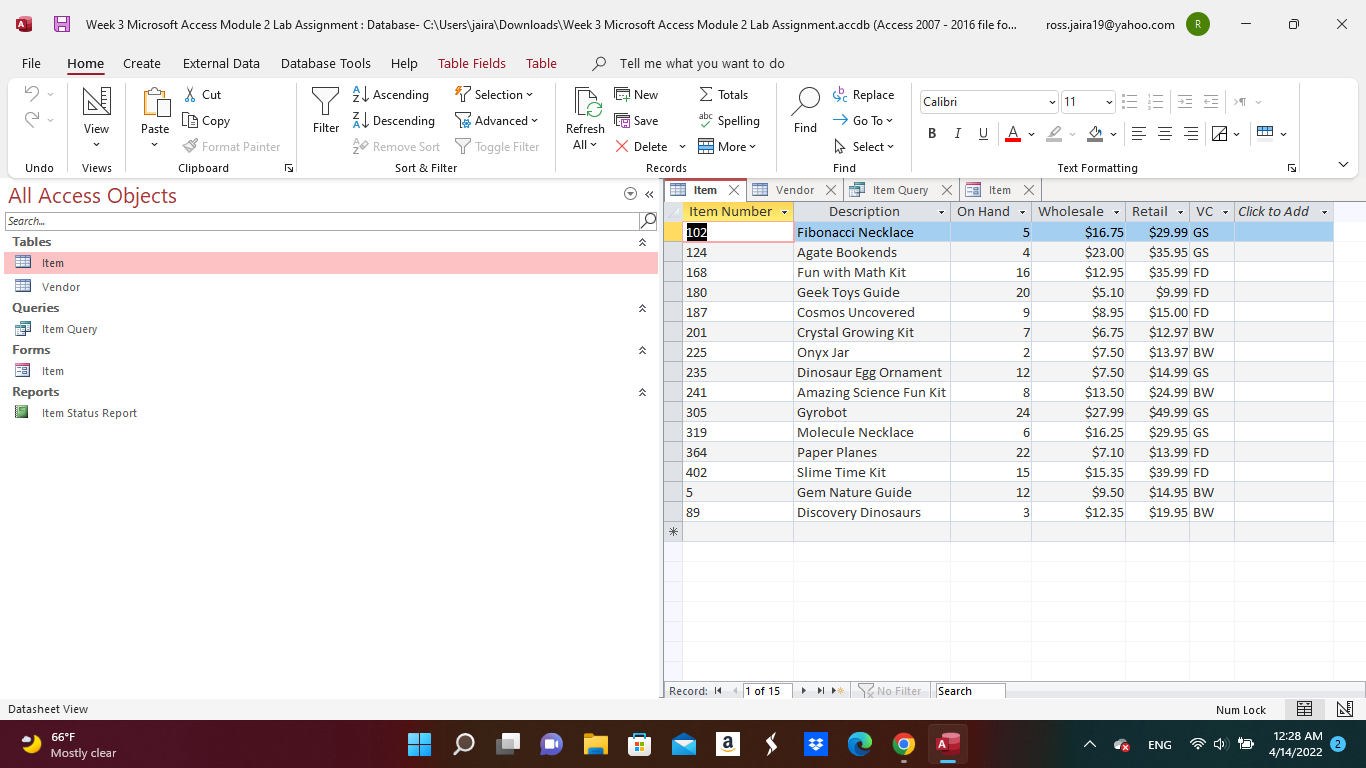
Task: Click the Totals sigma button
Action: tap(723, 94)
